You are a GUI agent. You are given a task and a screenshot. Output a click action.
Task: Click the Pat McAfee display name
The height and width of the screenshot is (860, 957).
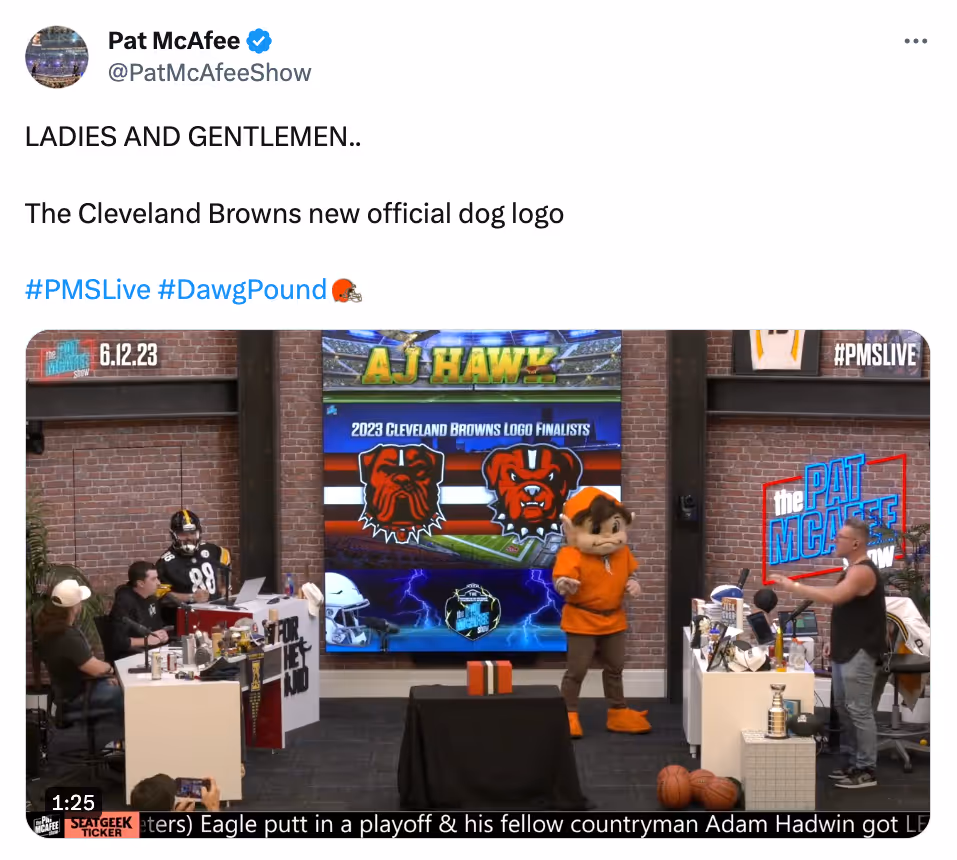[x=174, y=41]
